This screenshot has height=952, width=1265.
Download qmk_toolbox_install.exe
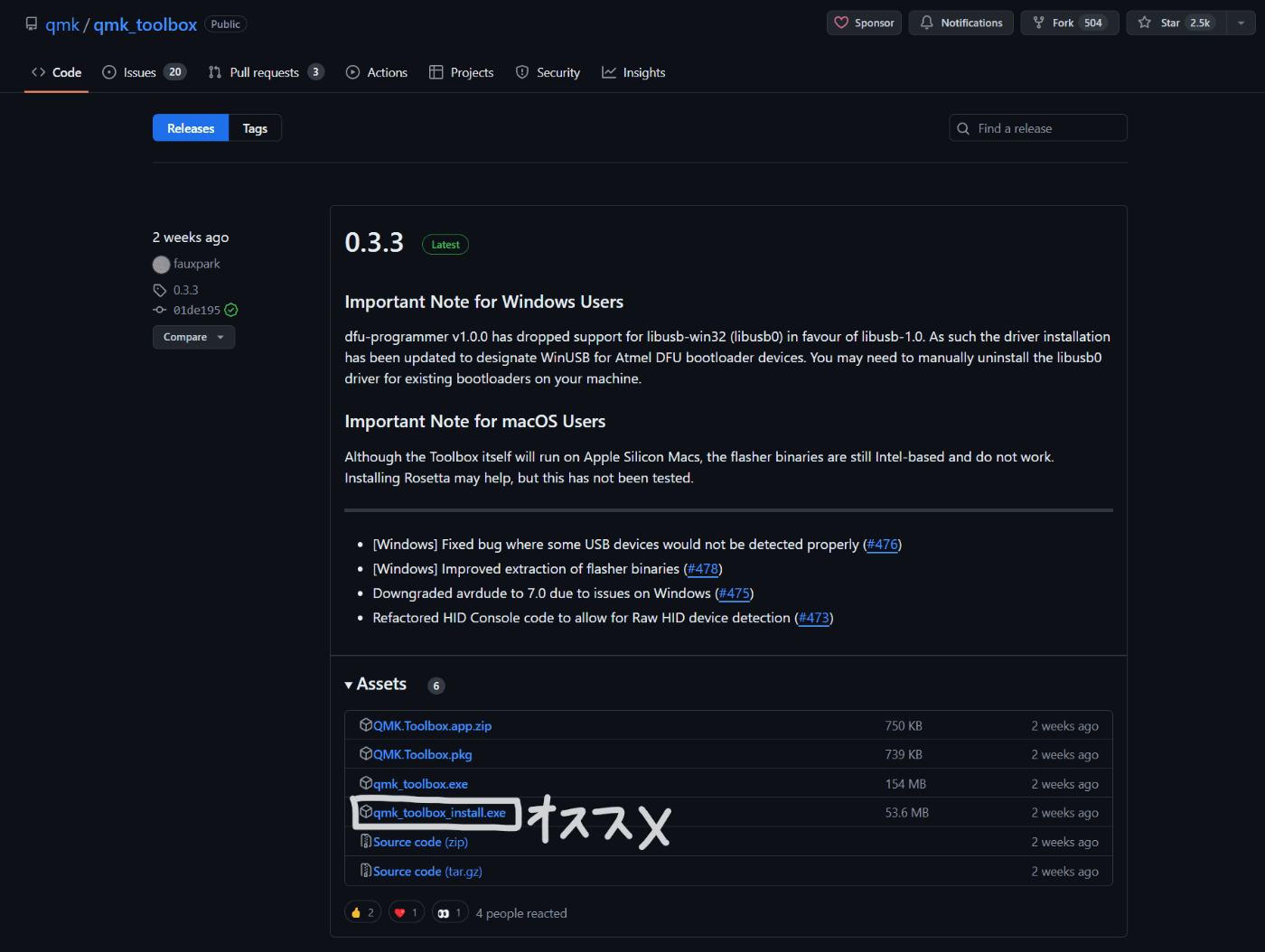click(439, 813)
